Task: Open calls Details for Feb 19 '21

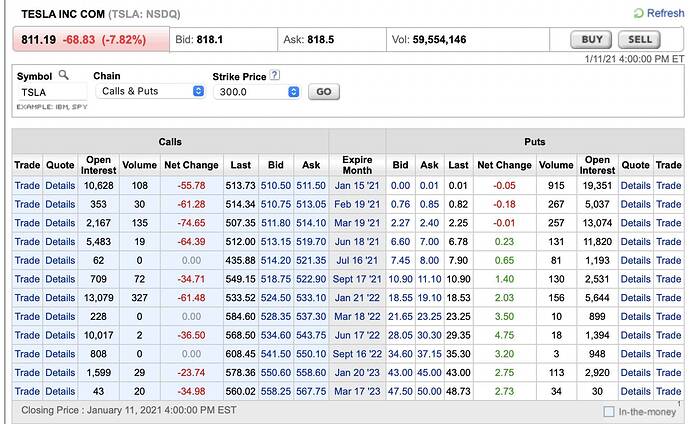Action: click(60, 204)
